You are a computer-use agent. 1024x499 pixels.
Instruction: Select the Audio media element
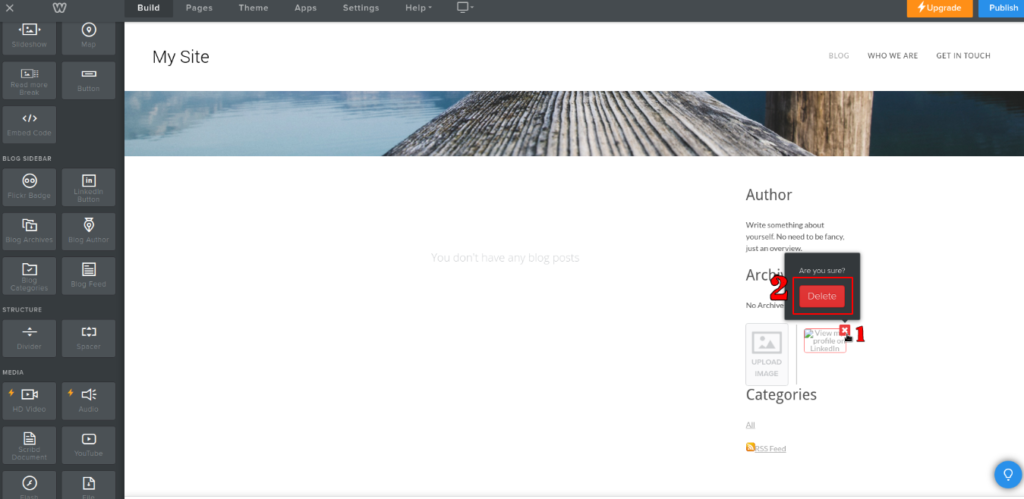(88, 401)
